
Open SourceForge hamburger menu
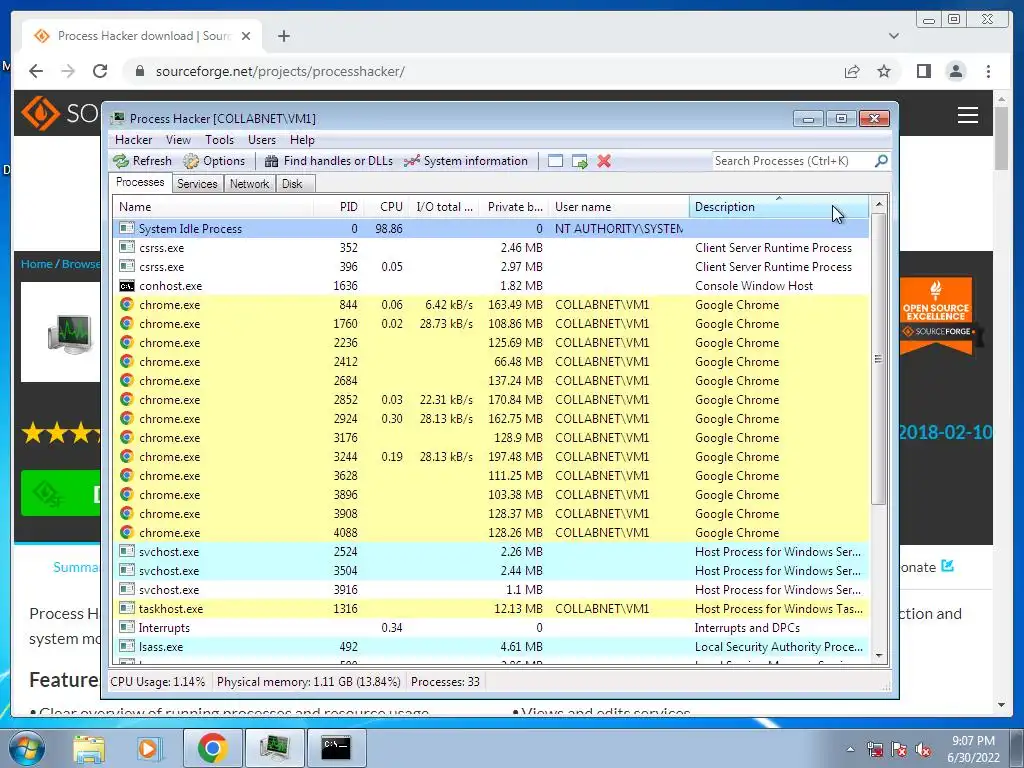tap(968, 115)
